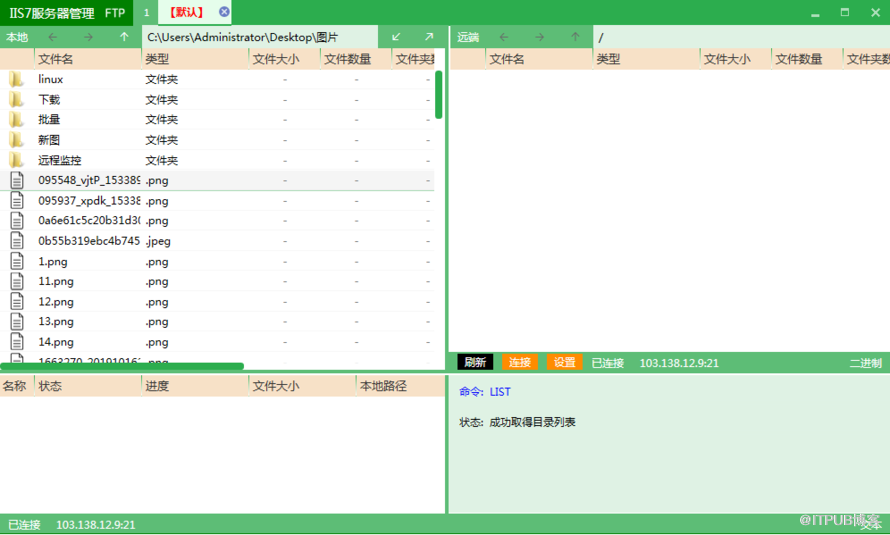The image size is (890, 535).
Task: Click the transfer queue 本地路径 column header
Action: [401, 386]
